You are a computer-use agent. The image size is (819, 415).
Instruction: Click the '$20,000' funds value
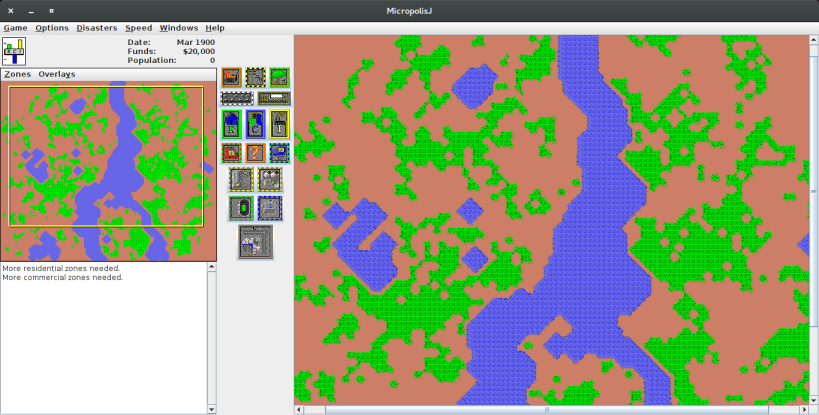click(x=199, y=51)
